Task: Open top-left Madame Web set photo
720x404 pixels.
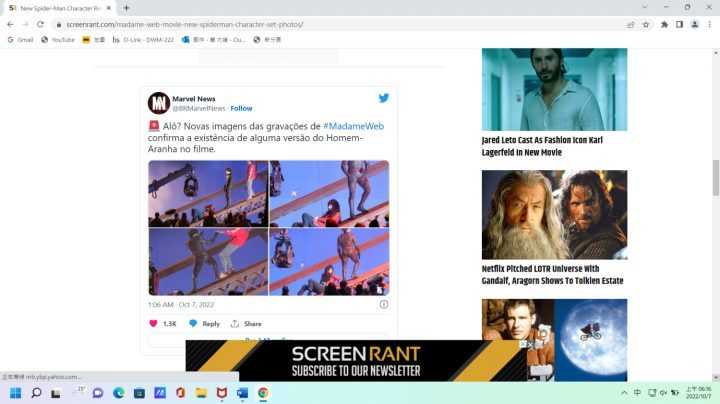Action: [208, 194]
